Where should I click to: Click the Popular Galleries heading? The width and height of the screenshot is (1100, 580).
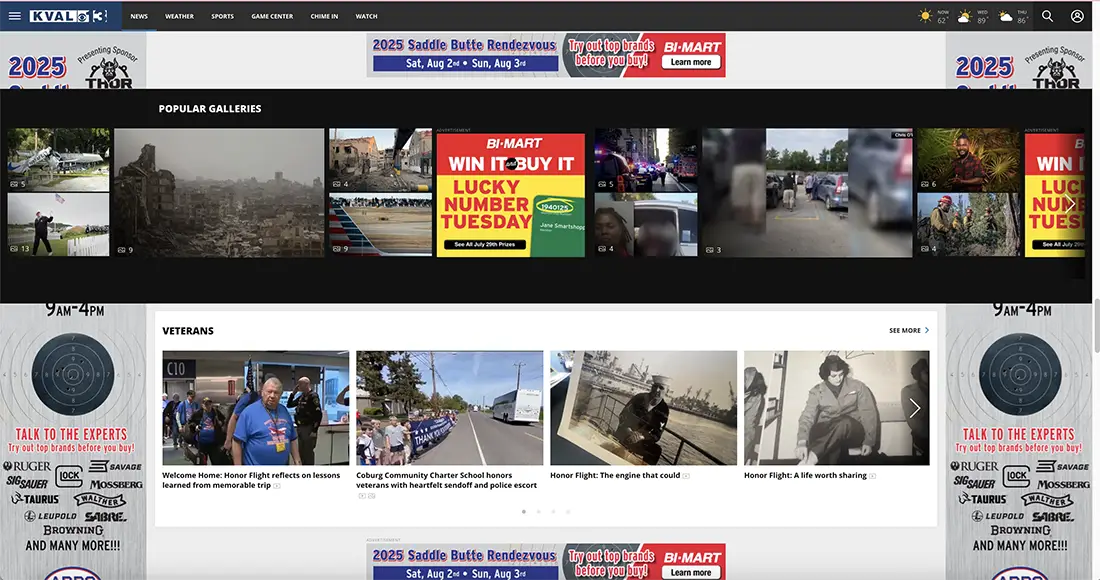[x=210, y=109]
